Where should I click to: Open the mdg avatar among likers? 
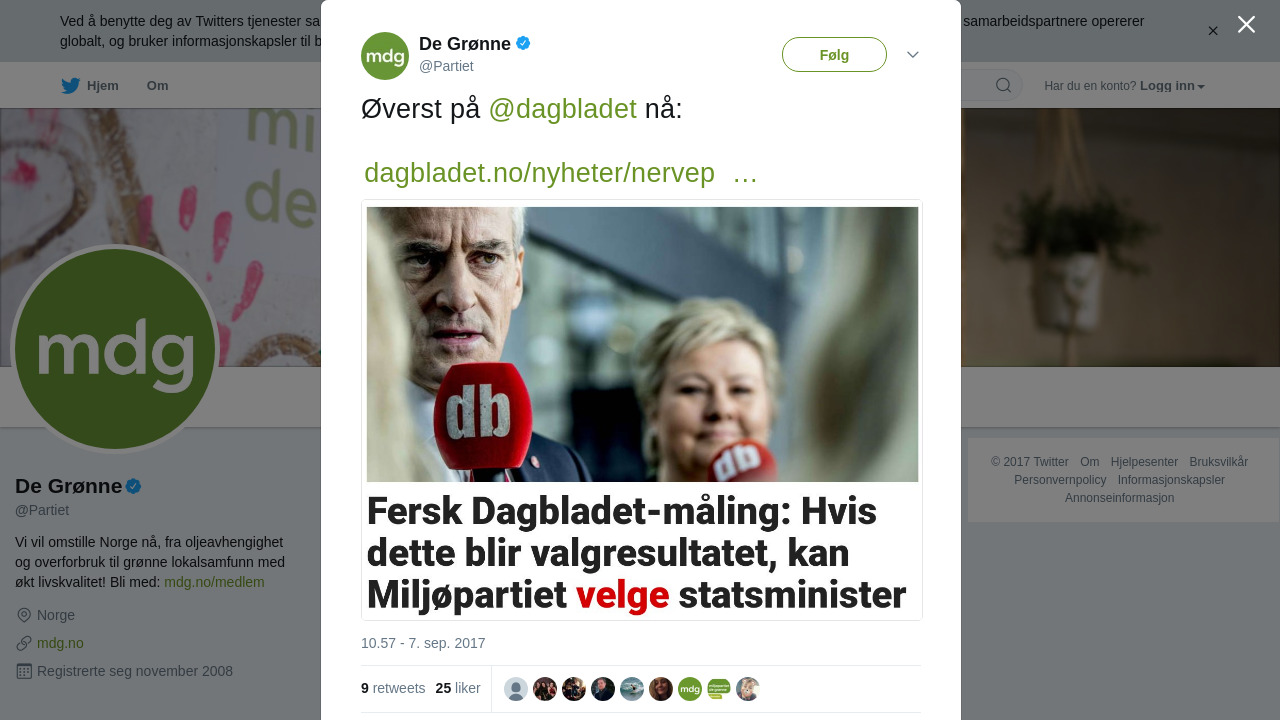[x=690, y=689]
